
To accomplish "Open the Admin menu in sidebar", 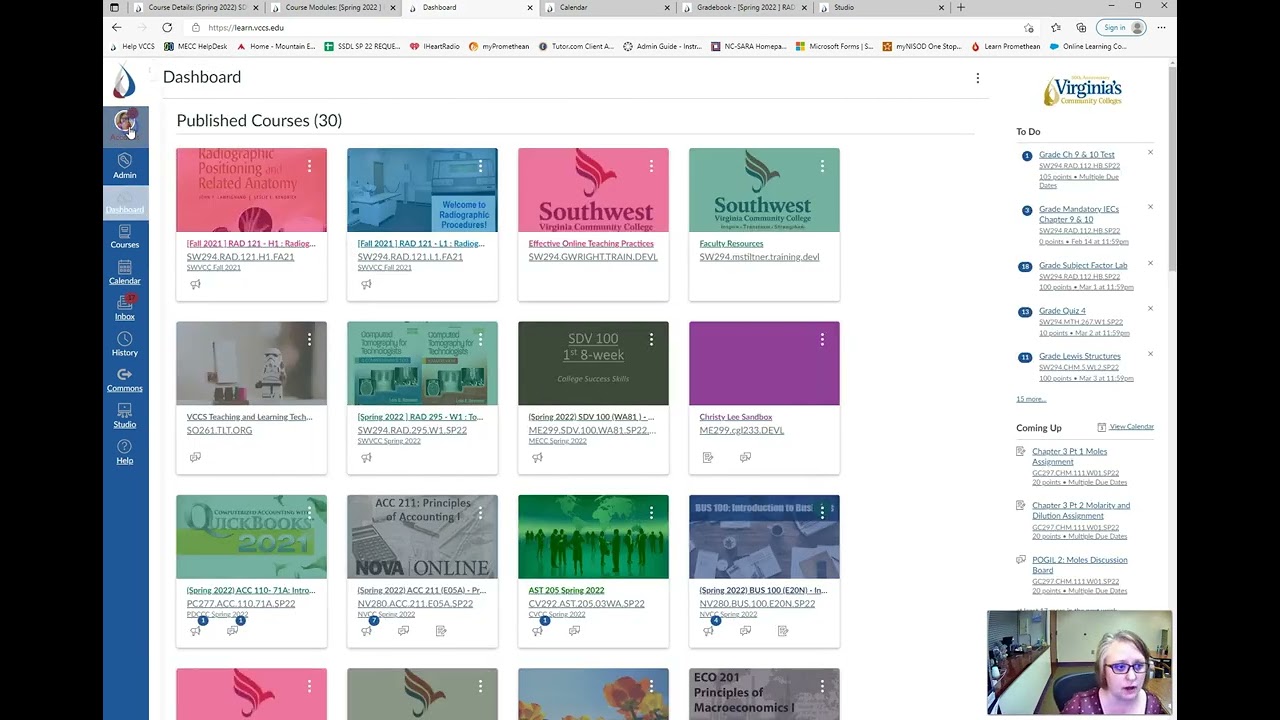I will tap(125, 166).
